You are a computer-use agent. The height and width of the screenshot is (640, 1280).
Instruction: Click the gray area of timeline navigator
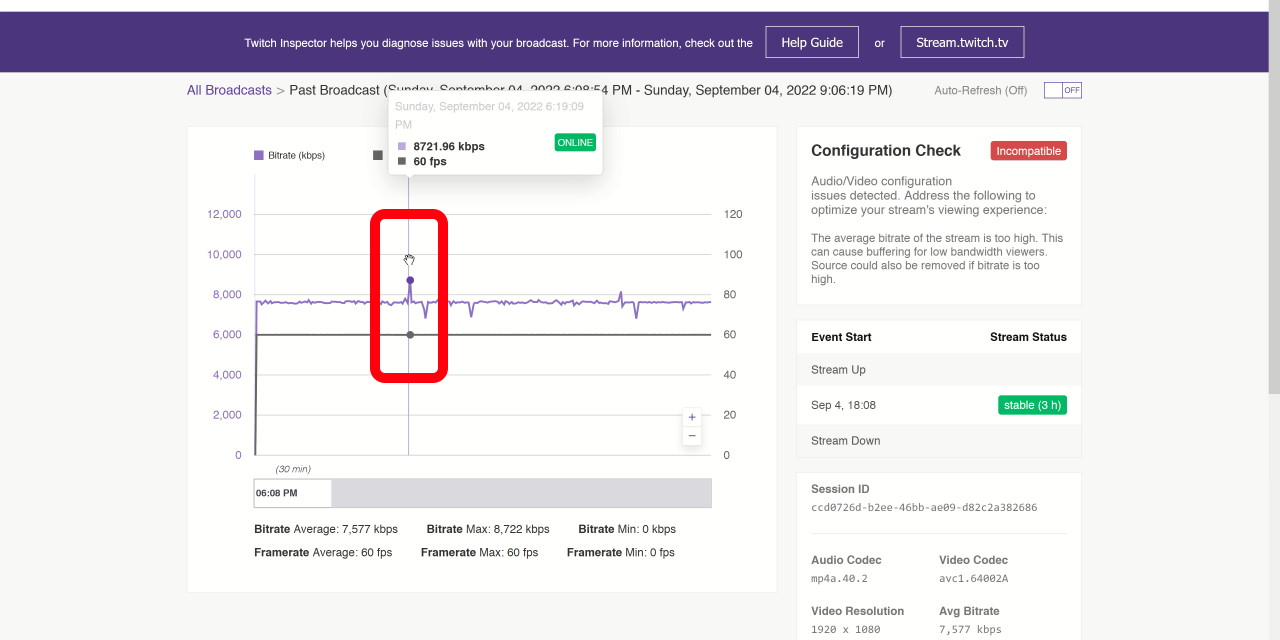tap(520, 493)
